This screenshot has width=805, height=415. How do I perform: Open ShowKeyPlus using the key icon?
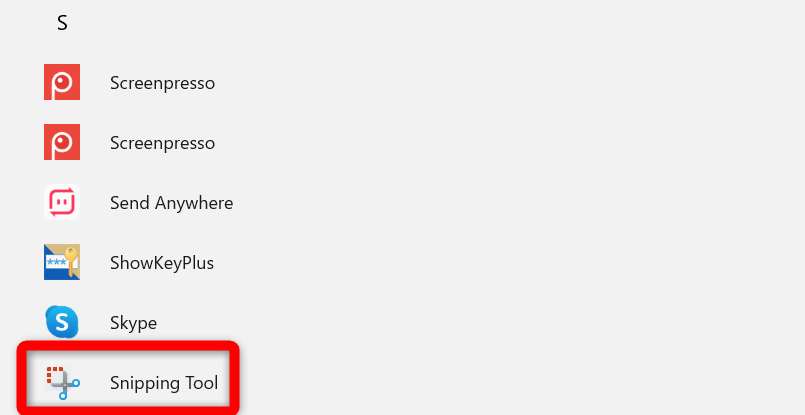pyautogui.click(x=62, y=262)
